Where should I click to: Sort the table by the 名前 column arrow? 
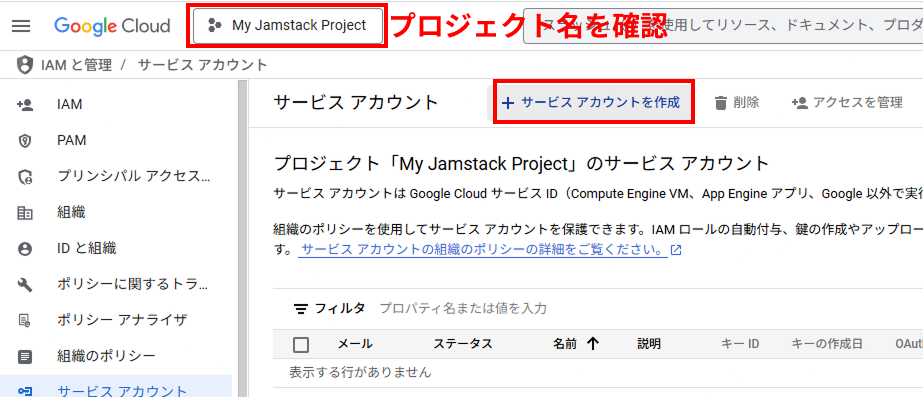593,344
